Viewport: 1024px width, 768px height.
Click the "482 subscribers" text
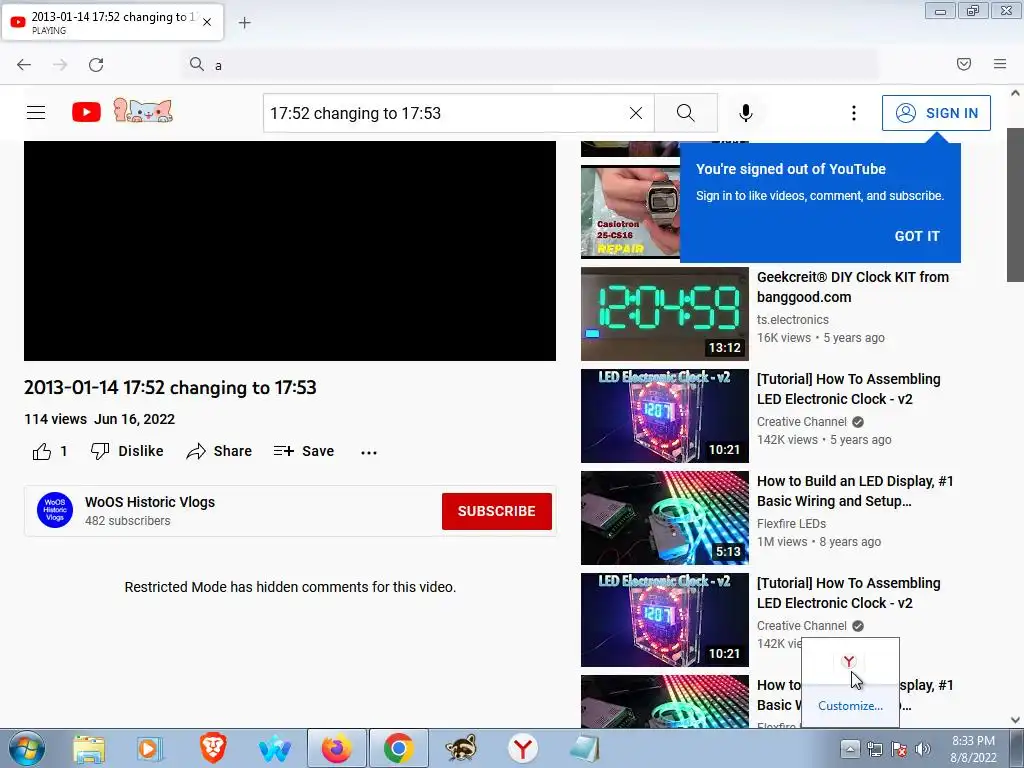pos(127,520)
